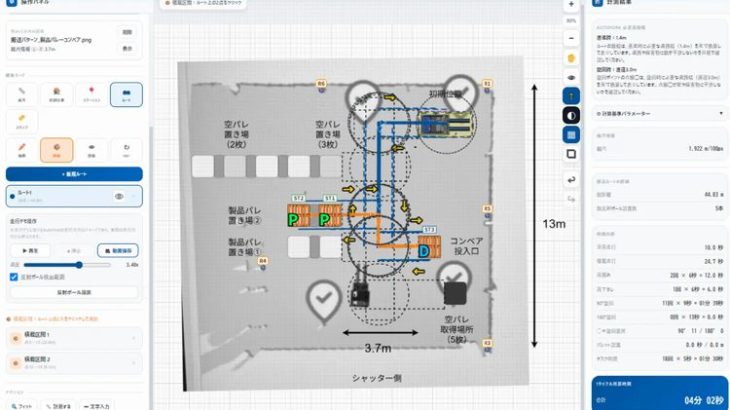
Task: Click the zoom out minus button
Action: pos(571,39)
